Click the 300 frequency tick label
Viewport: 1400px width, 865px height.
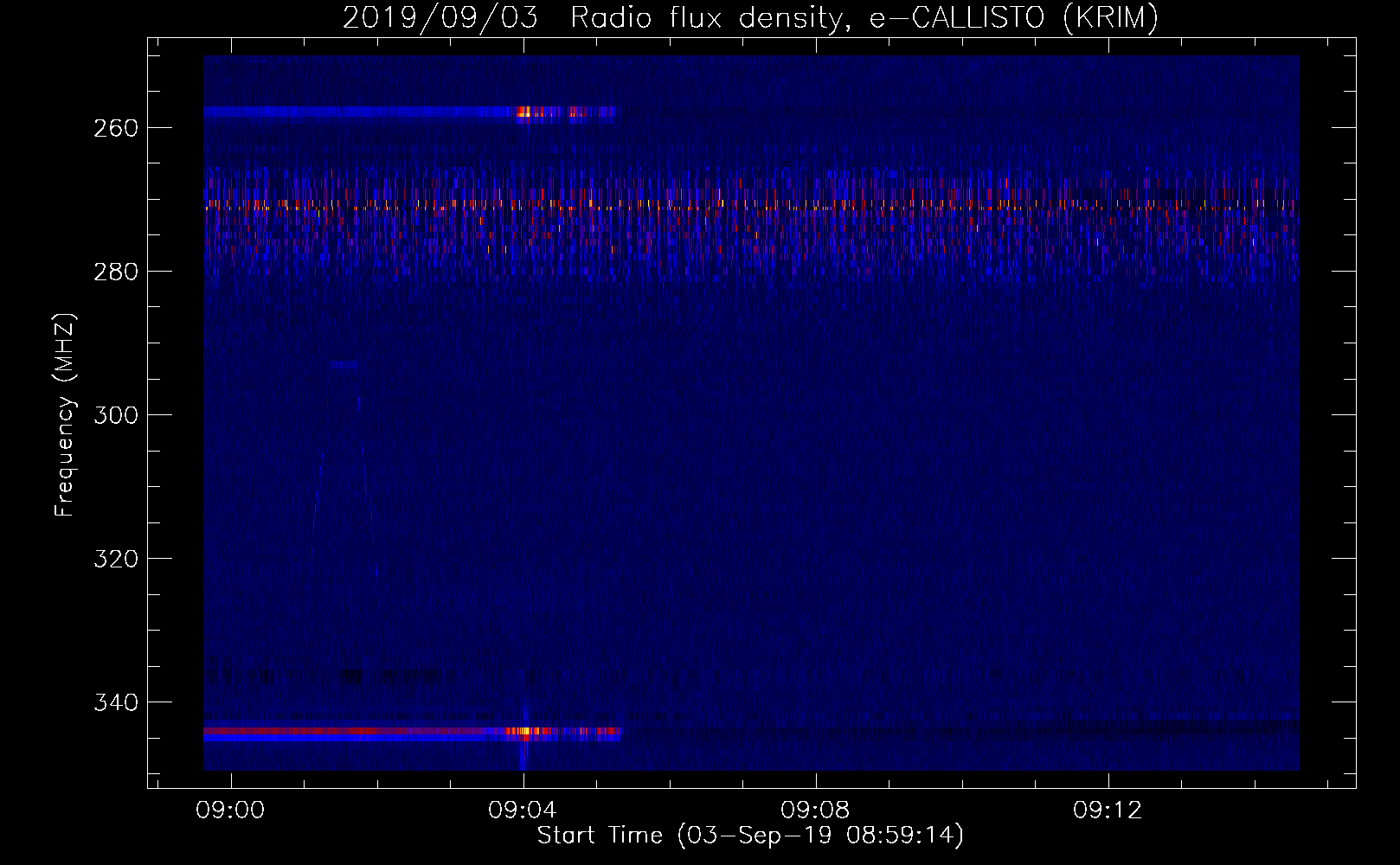[115, 415]
